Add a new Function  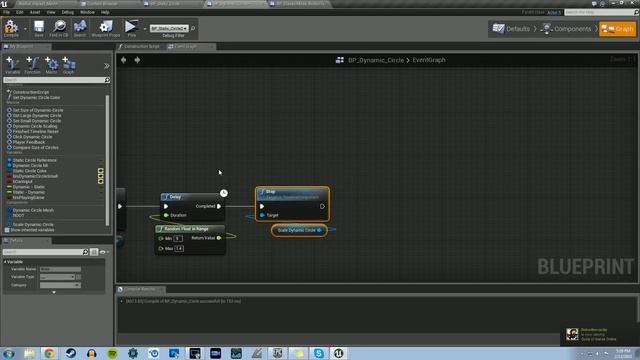[32, 65]
